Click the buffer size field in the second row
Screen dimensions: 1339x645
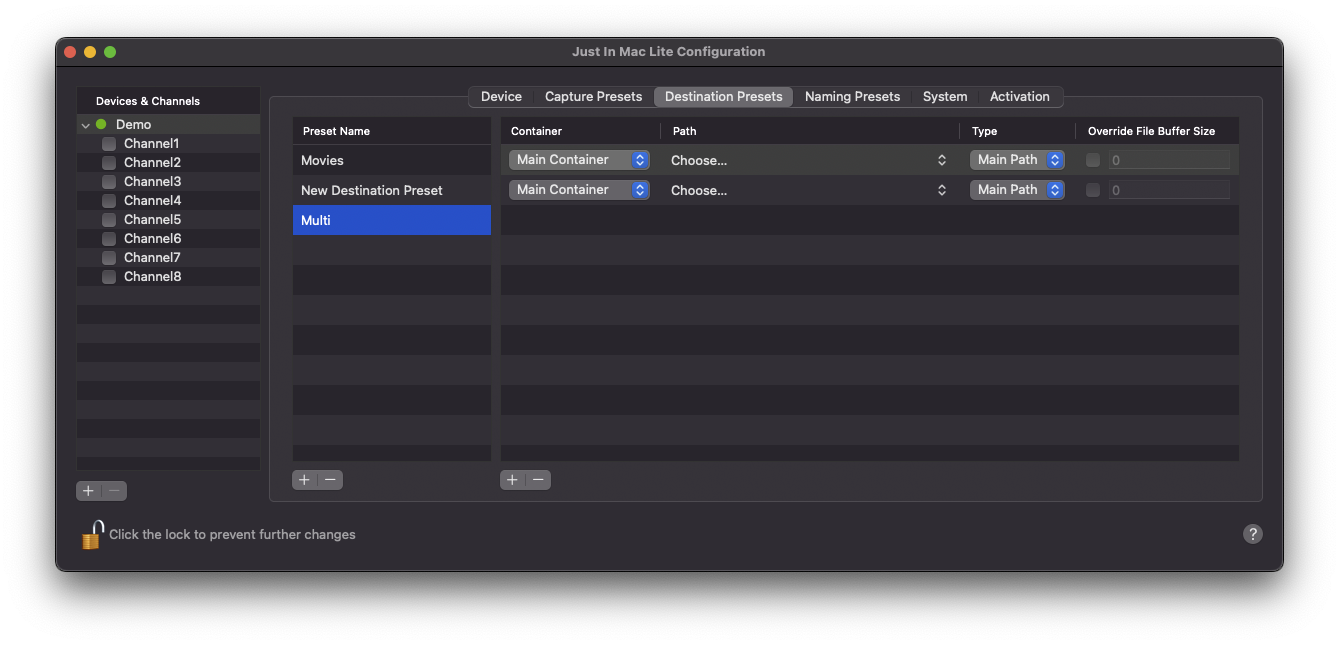tap(1169, 190)
